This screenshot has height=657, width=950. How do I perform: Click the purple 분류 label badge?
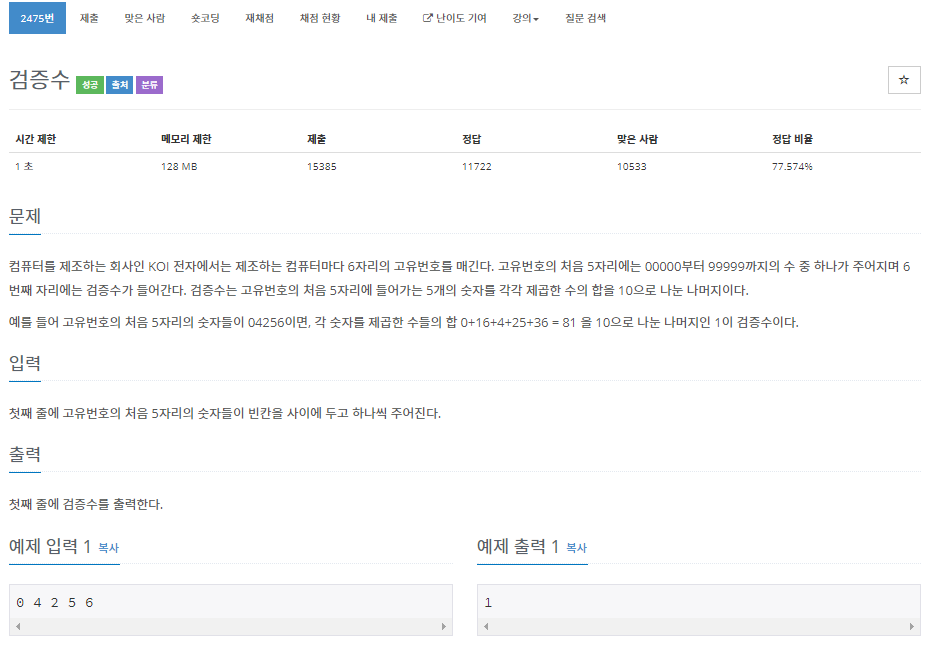[149, 85]
